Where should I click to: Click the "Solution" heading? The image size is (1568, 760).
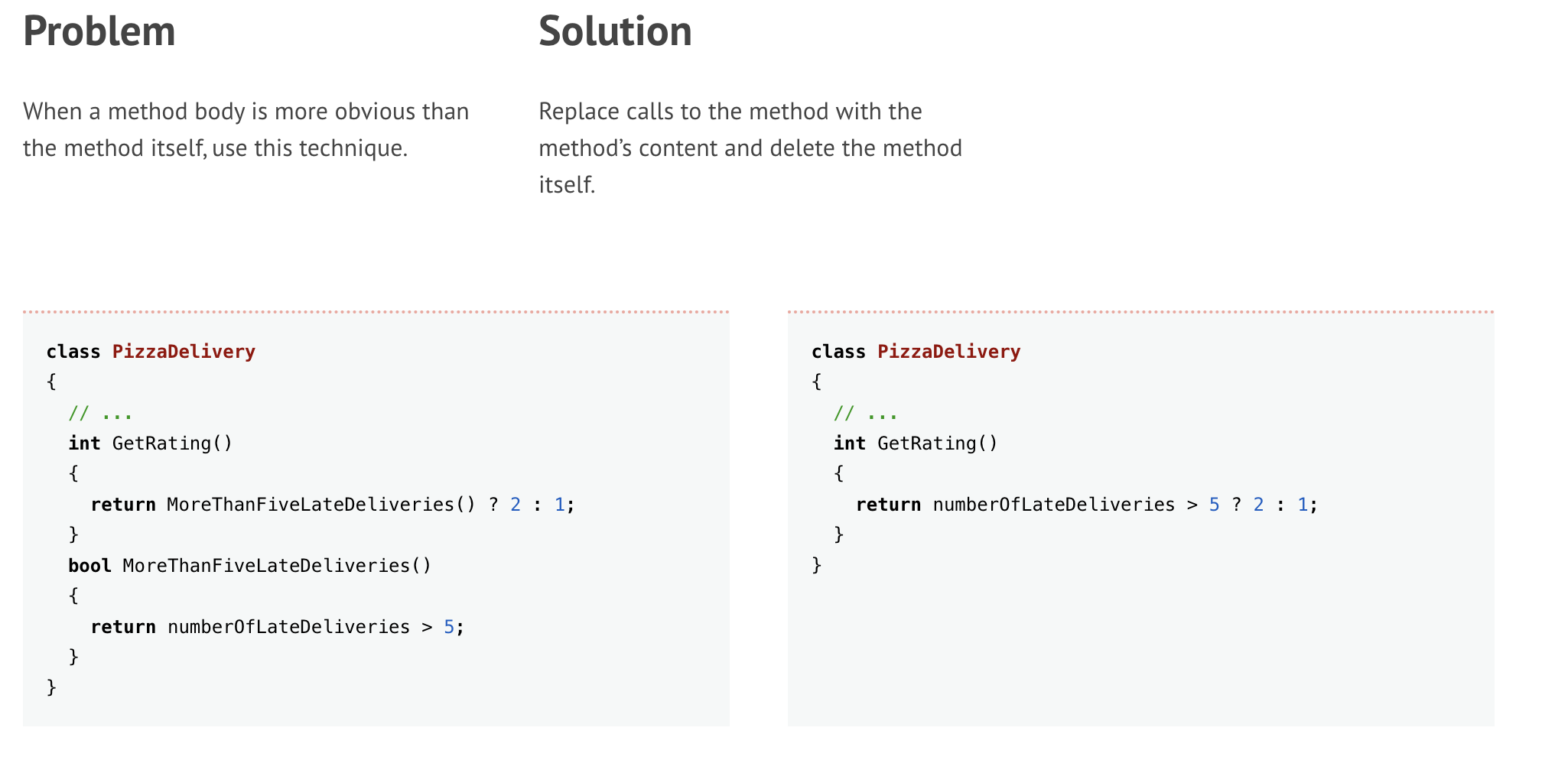[615, 32]
